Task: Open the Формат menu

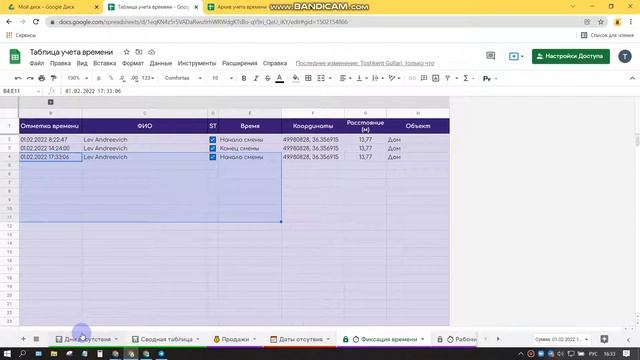Action: pyautogui.click(x=133, y=63)
